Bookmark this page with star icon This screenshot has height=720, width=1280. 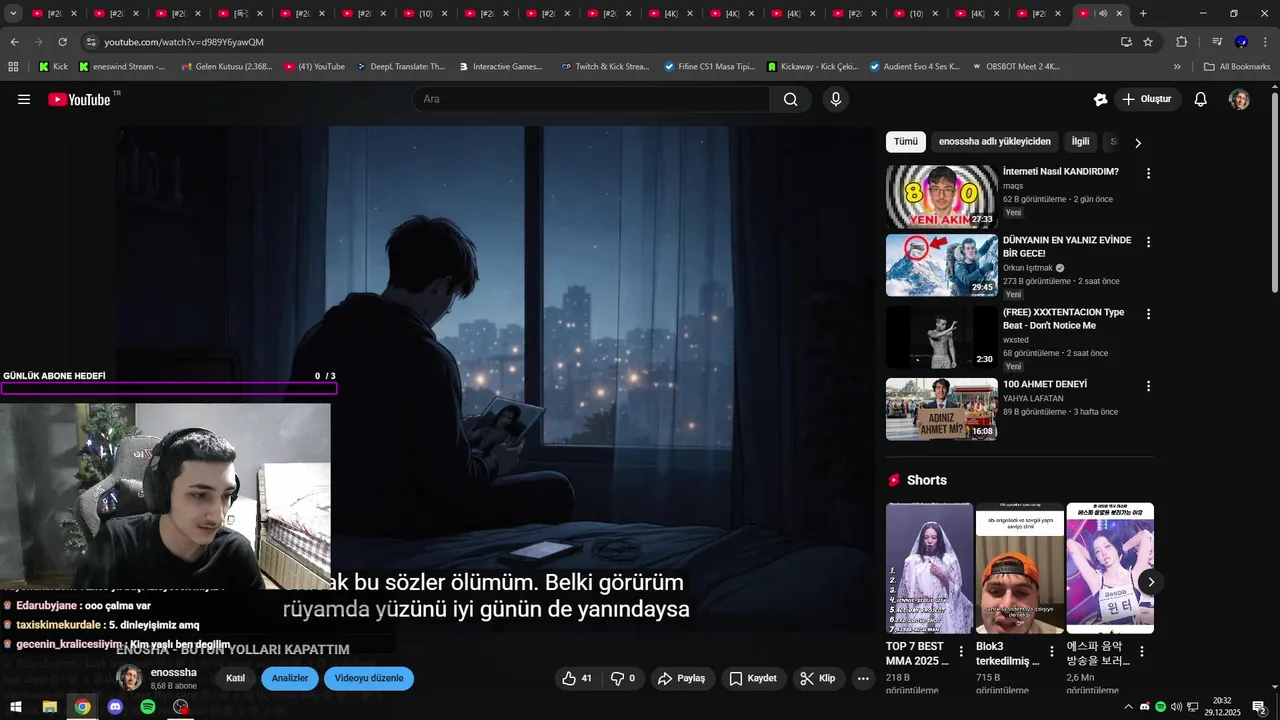[1148, 42]
